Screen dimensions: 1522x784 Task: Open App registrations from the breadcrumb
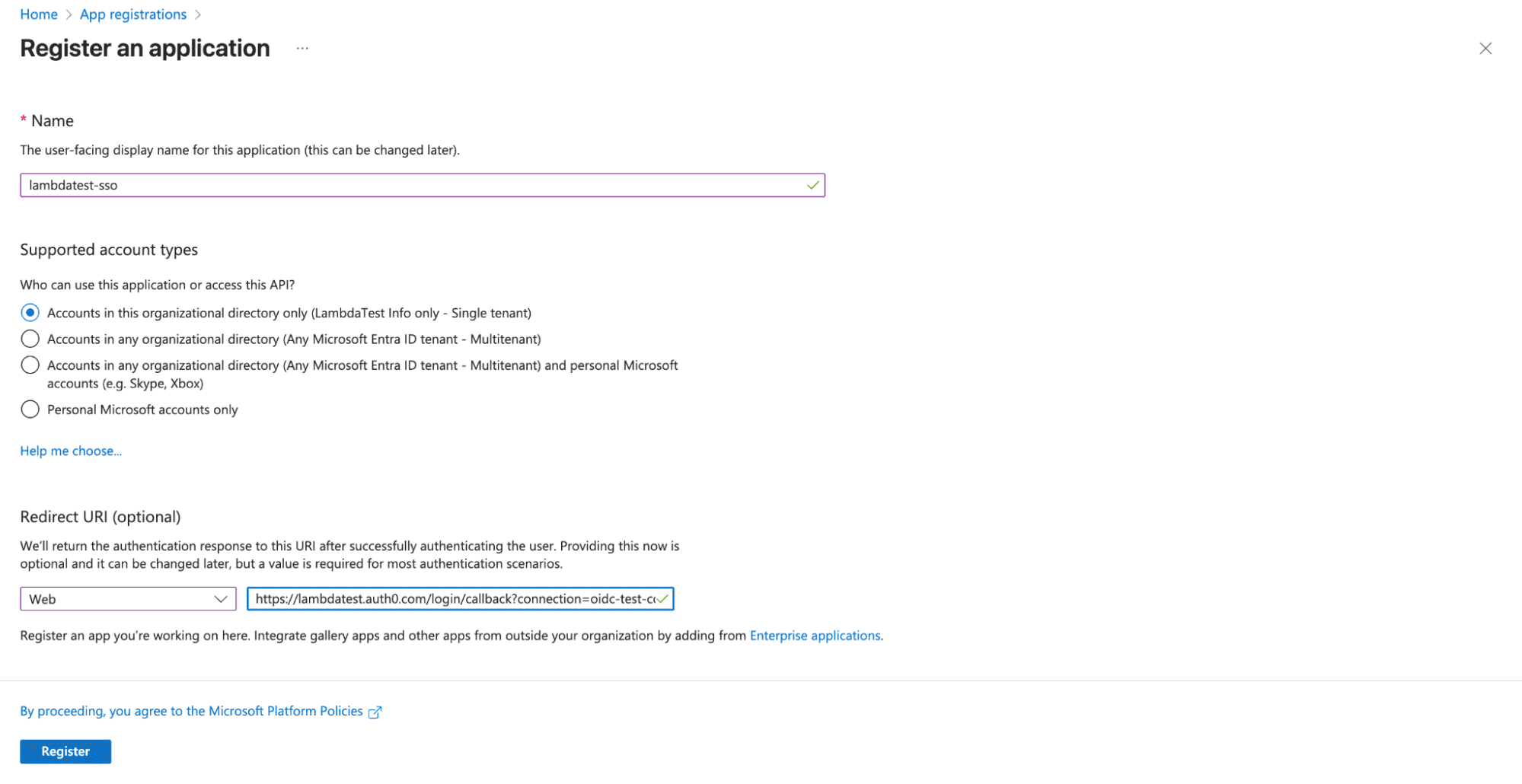[132, 14]
